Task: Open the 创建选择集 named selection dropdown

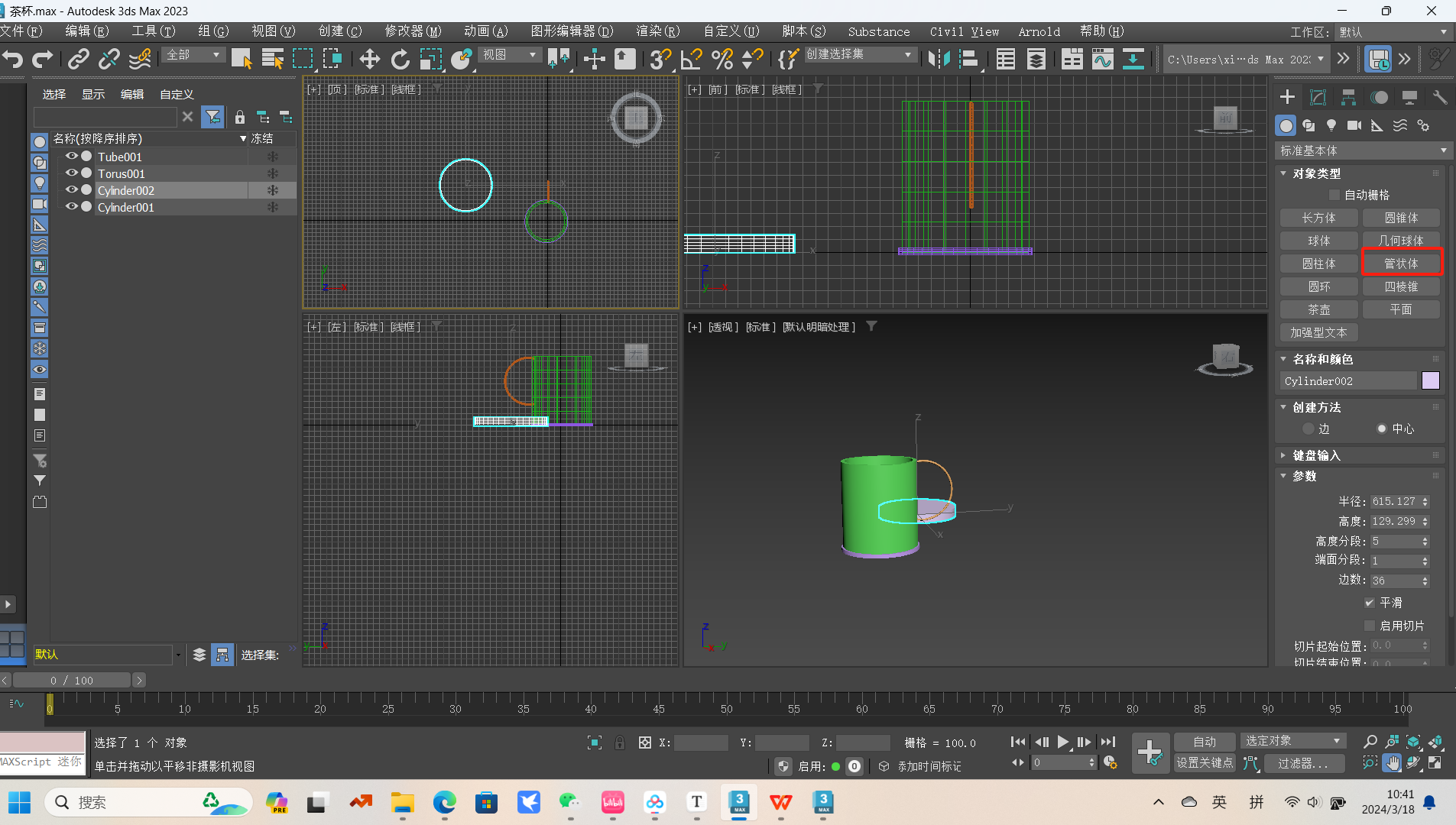Action: point(859,55)
